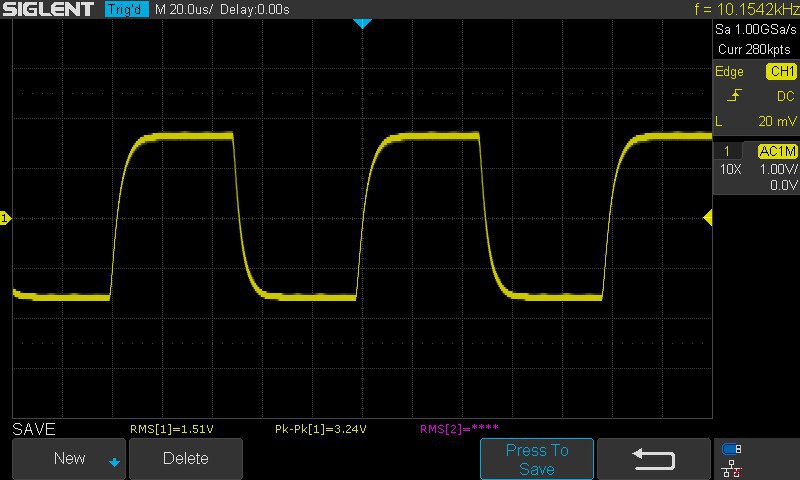
Task: Click the Trig'd status indicator
Action: 127,9
